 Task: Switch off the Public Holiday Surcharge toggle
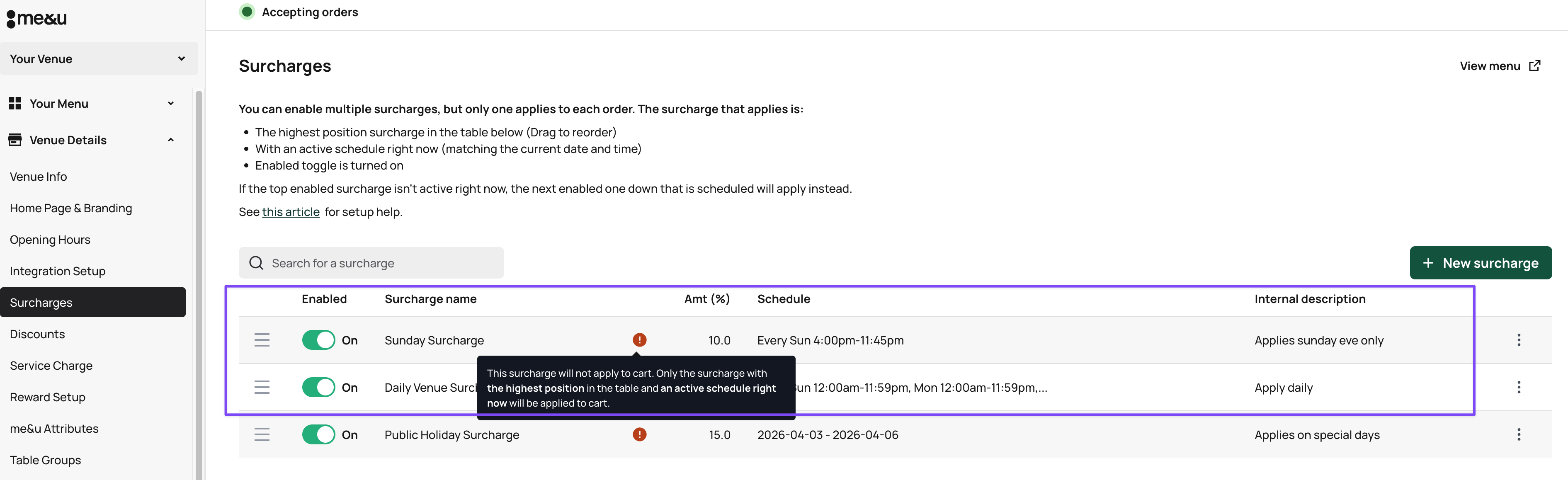point(318,434)
